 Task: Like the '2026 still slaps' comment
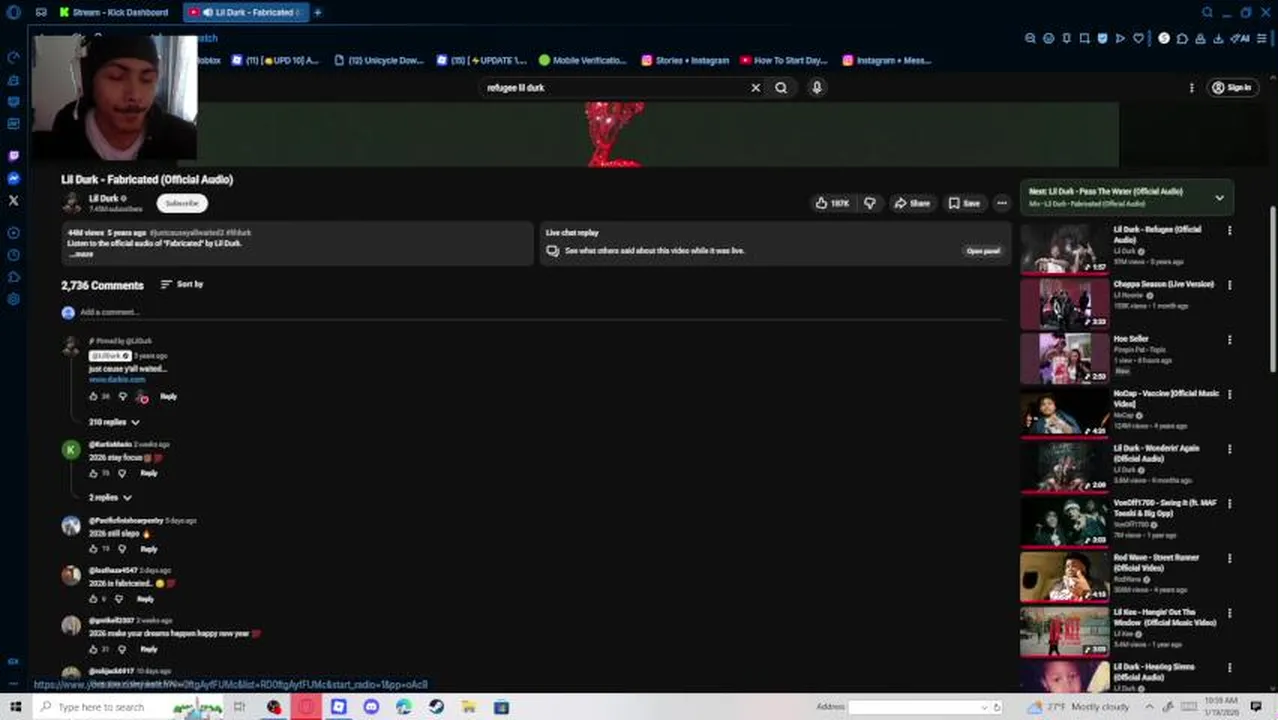point(94,549)
